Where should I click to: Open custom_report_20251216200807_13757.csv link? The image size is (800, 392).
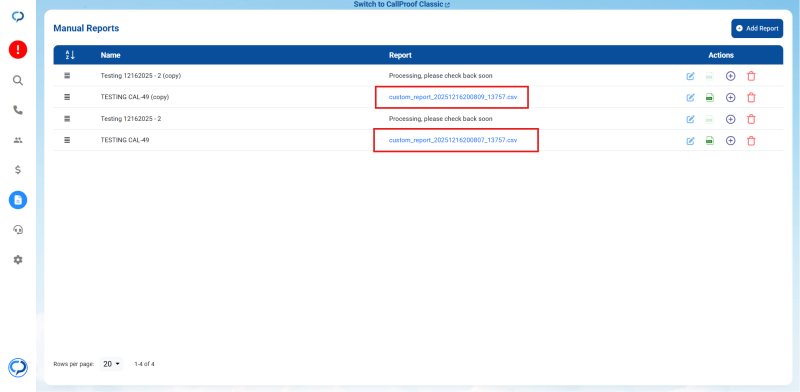tap(453, 140)
